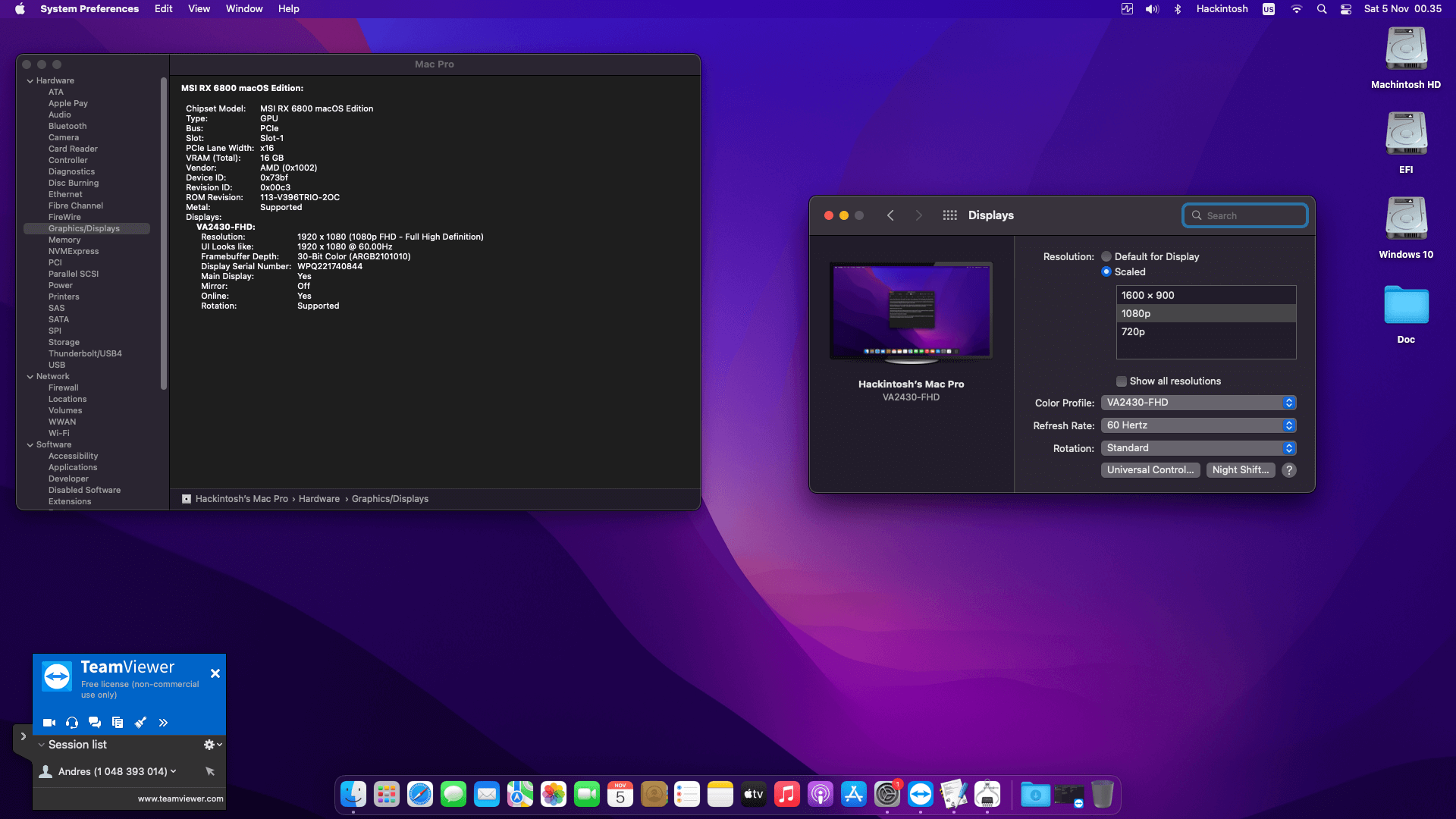
Task: Open the Refresh Rate dropdown
Action: [x=1198, y=425]
